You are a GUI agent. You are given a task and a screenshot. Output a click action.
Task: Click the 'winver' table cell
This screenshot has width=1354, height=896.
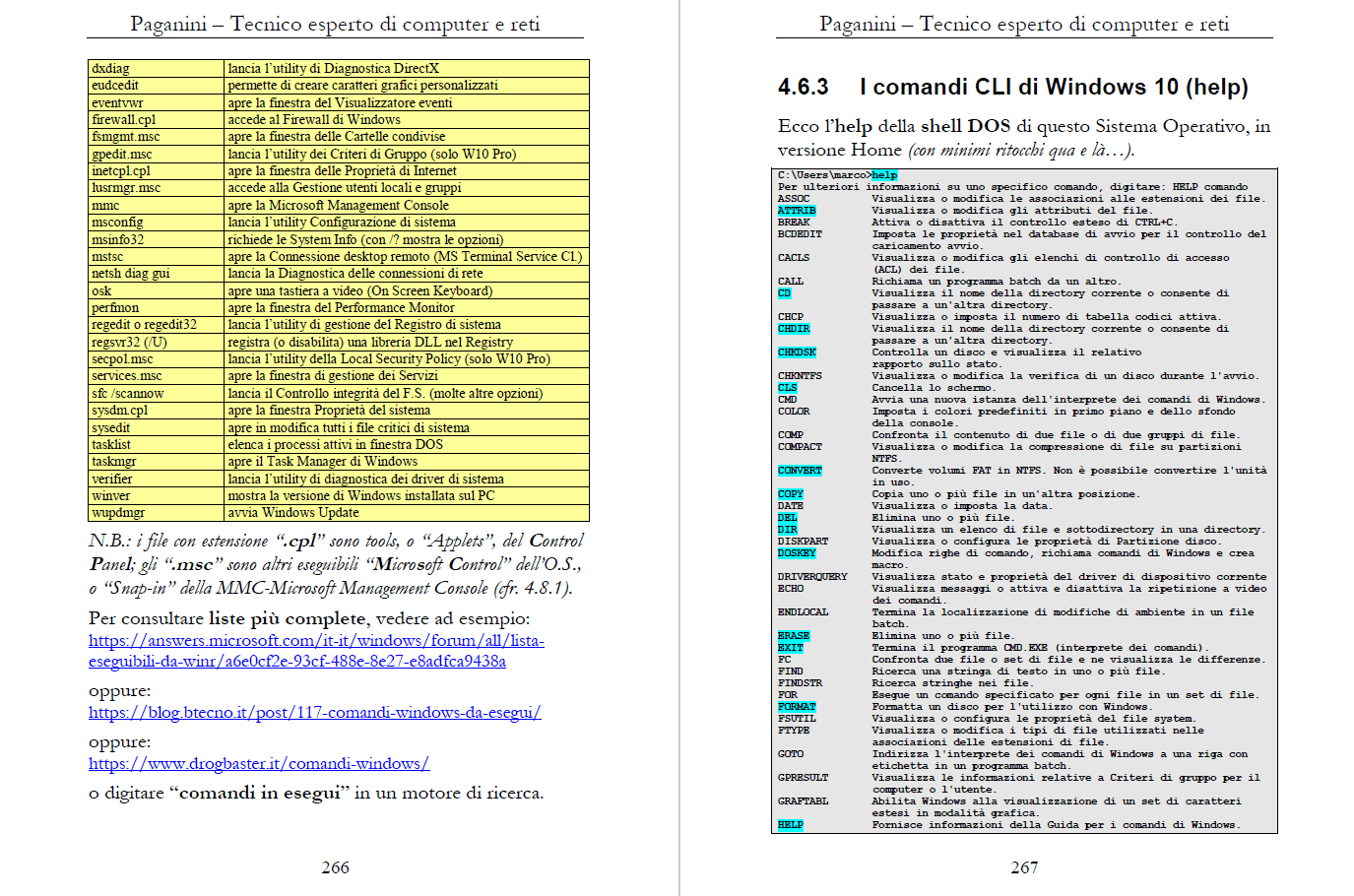point(157,495)
